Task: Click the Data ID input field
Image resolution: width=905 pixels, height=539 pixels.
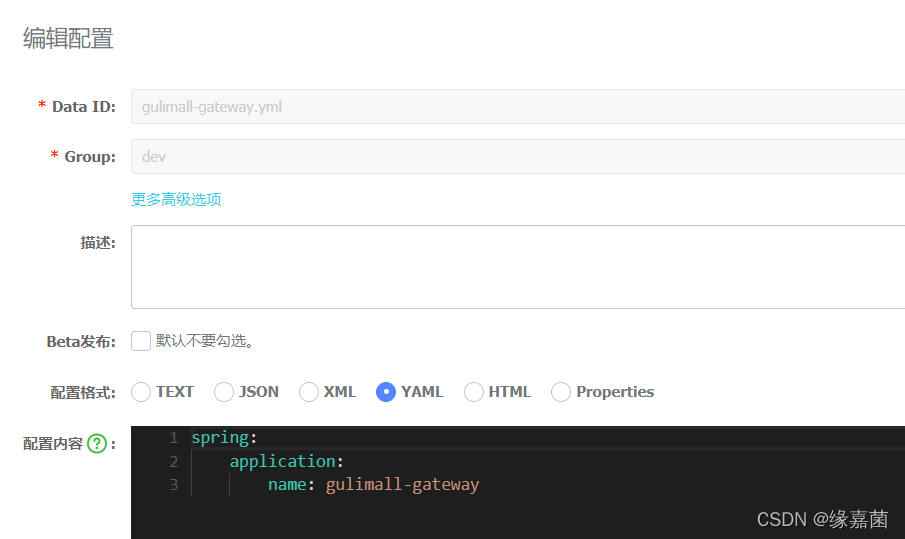Action: [x=518, y=107]
